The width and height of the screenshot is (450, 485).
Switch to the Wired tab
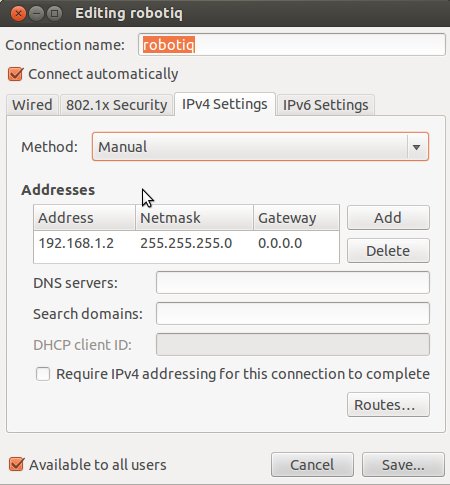(x=32, y=105)
